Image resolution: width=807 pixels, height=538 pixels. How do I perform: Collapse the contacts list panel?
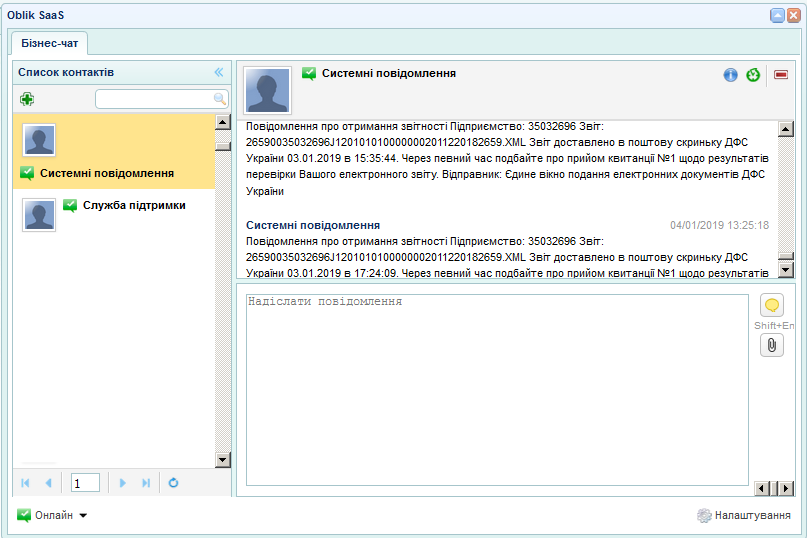219,73
